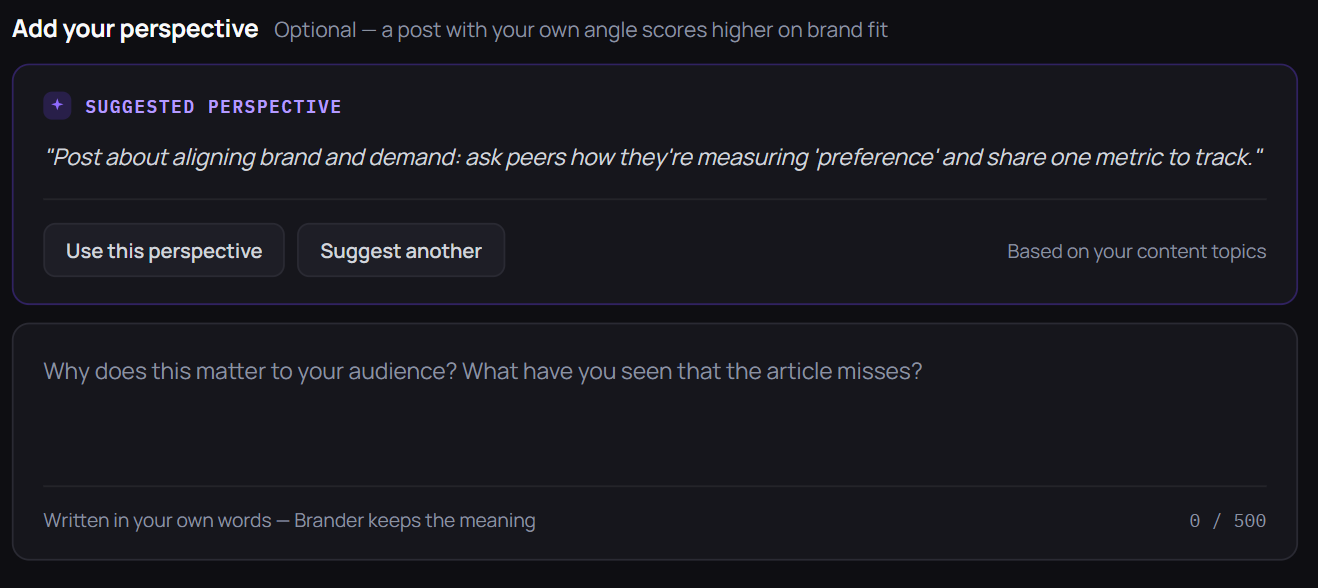Apply the suggestion via Use this perspective
The width and height of the screenshot is (1318, 588).
(164, 250)
